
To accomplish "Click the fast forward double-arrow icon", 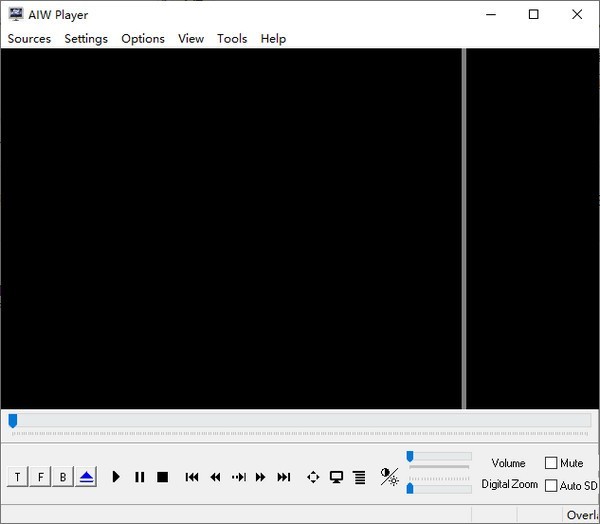I will 261,477.
